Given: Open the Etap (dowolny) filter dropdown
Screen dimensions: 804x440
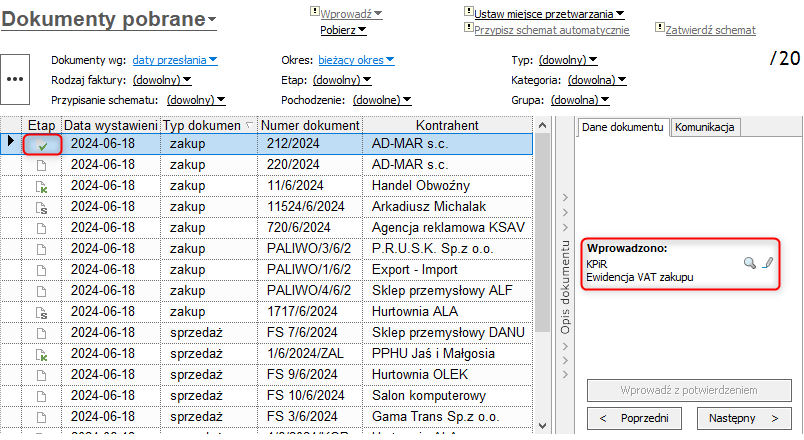Looking at the screenshot, I should point(342,80).
